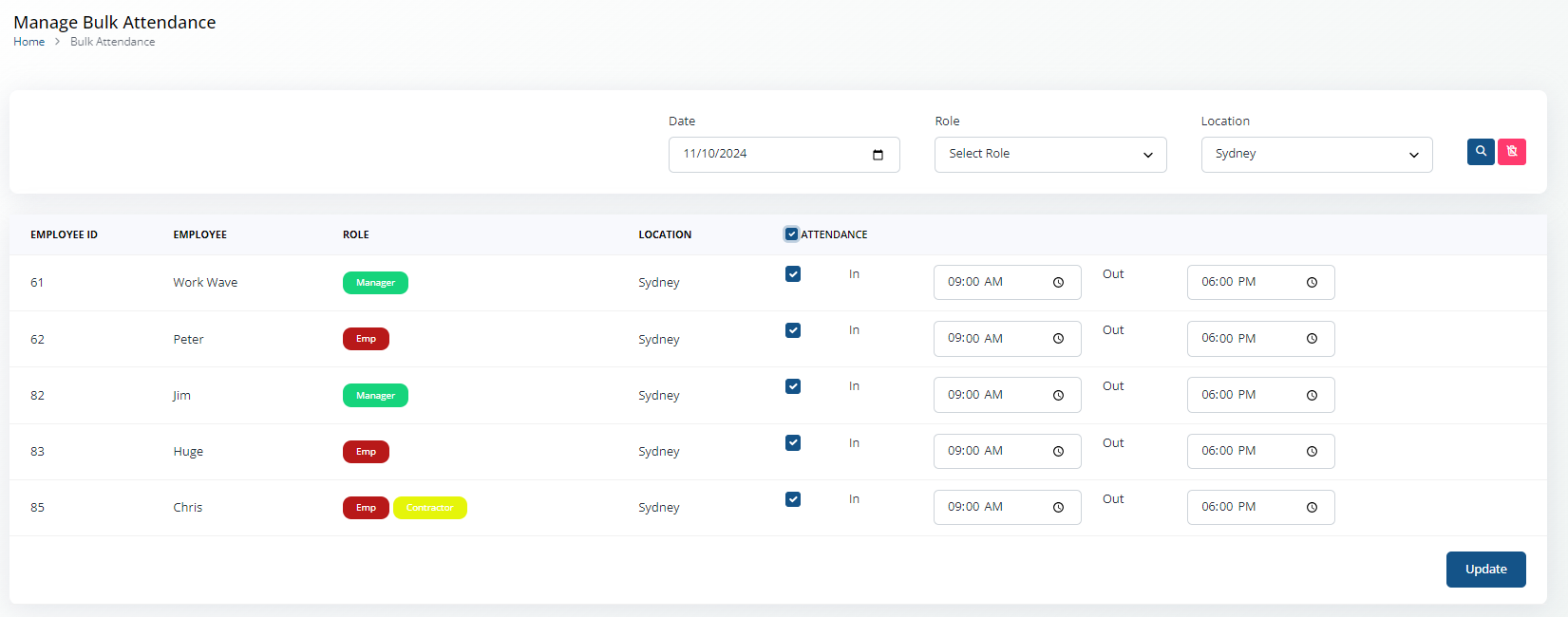This screenshot has height=617, width=1568.
Task: Open clock picker for Chris Out time
Action: [x=1312, y=508]
